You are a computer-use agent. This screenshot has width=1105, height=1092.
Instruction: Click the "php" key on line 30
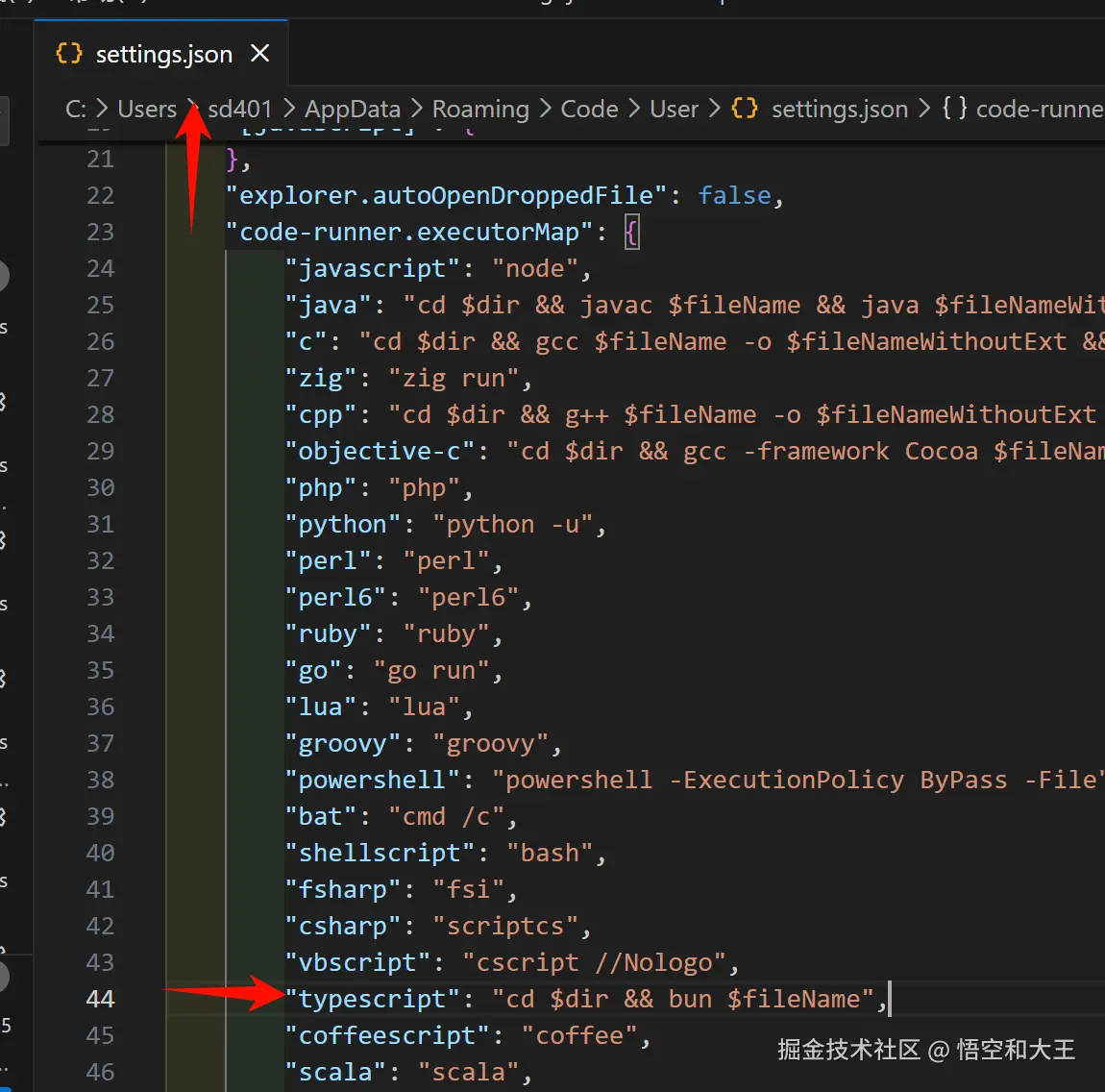[x=321, y=487]
